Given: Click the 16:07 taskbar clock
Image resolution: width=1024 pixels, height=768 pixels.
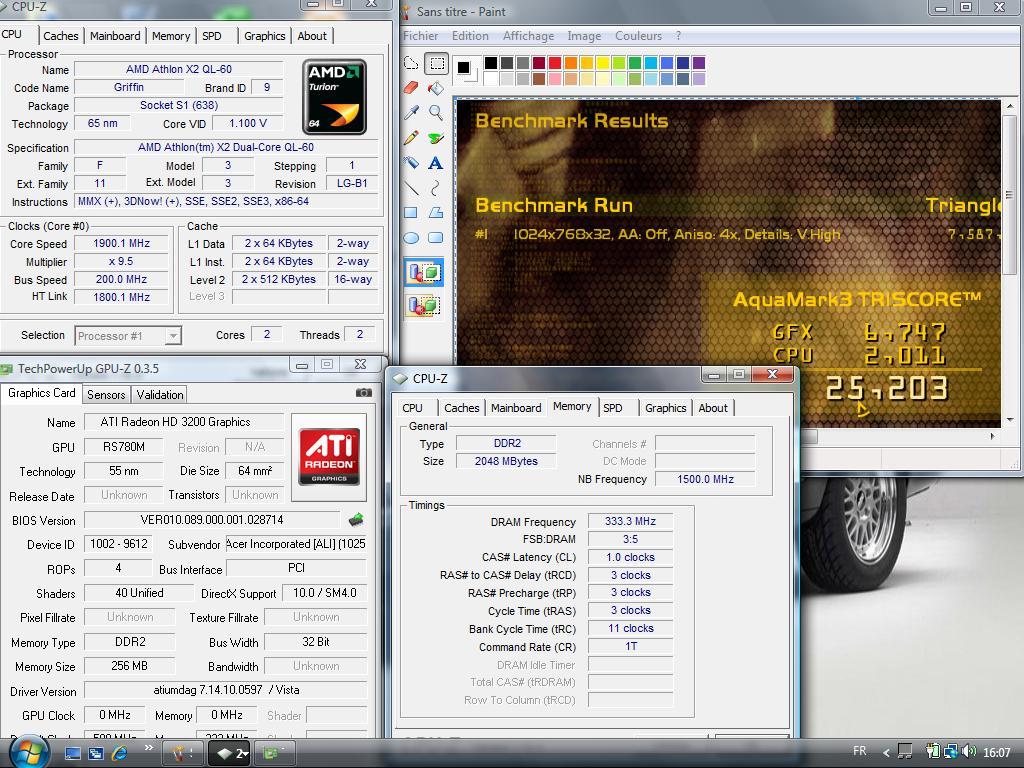Looking at the screenshot, I should tap(997, 752).
